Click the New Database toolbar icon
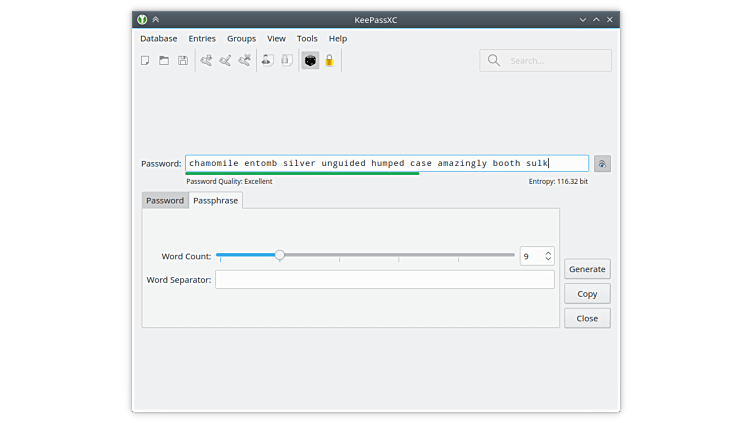The image size is (752, 423). (x=145, y=61)
